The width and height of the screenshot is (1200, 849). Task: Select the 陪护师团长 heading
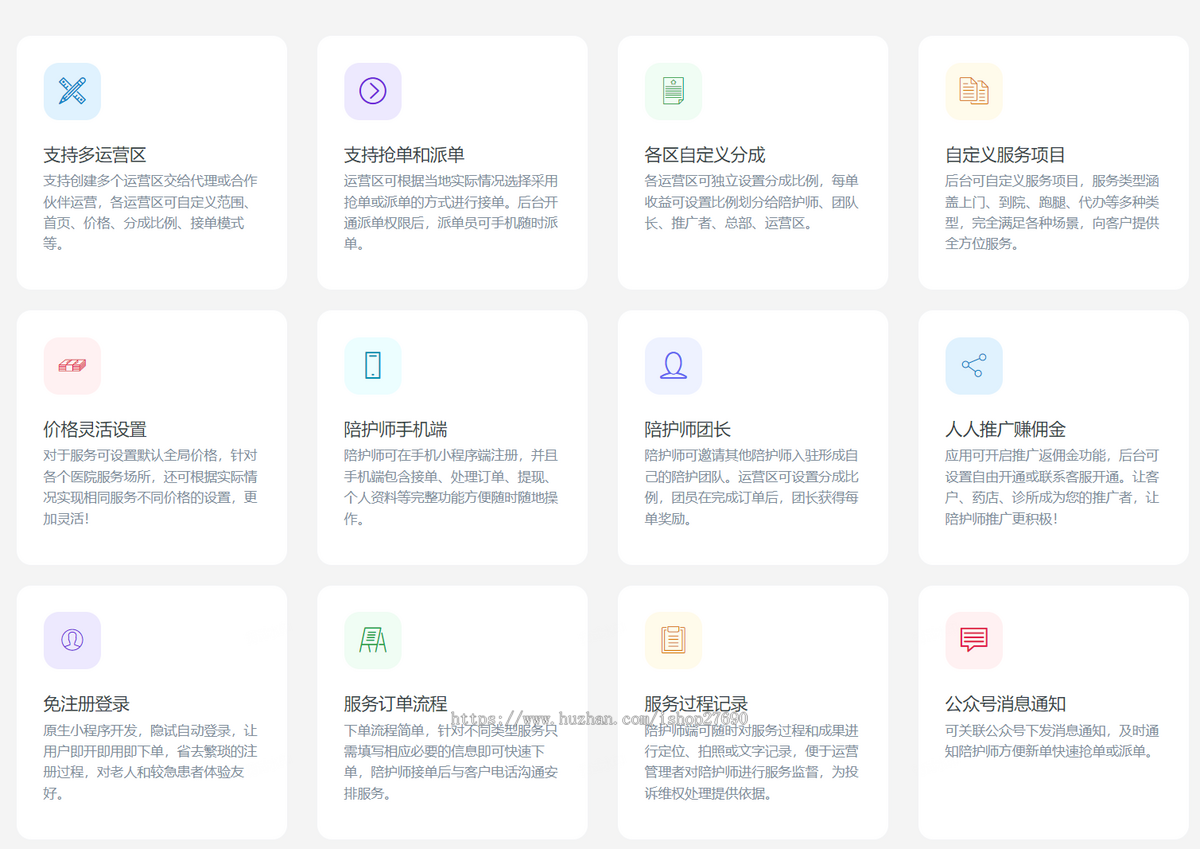coord(688,430)
